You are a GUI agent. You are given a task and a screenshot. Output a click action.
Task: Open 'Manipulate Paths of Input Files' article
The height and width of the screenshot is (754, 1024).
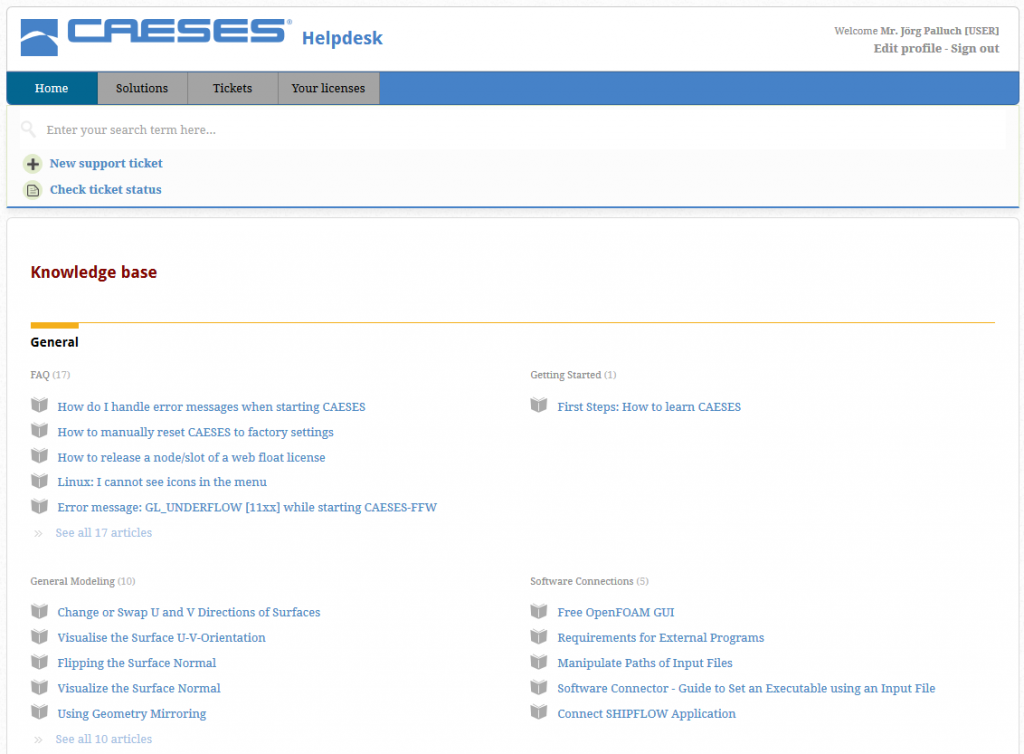(x=645, y=663)
